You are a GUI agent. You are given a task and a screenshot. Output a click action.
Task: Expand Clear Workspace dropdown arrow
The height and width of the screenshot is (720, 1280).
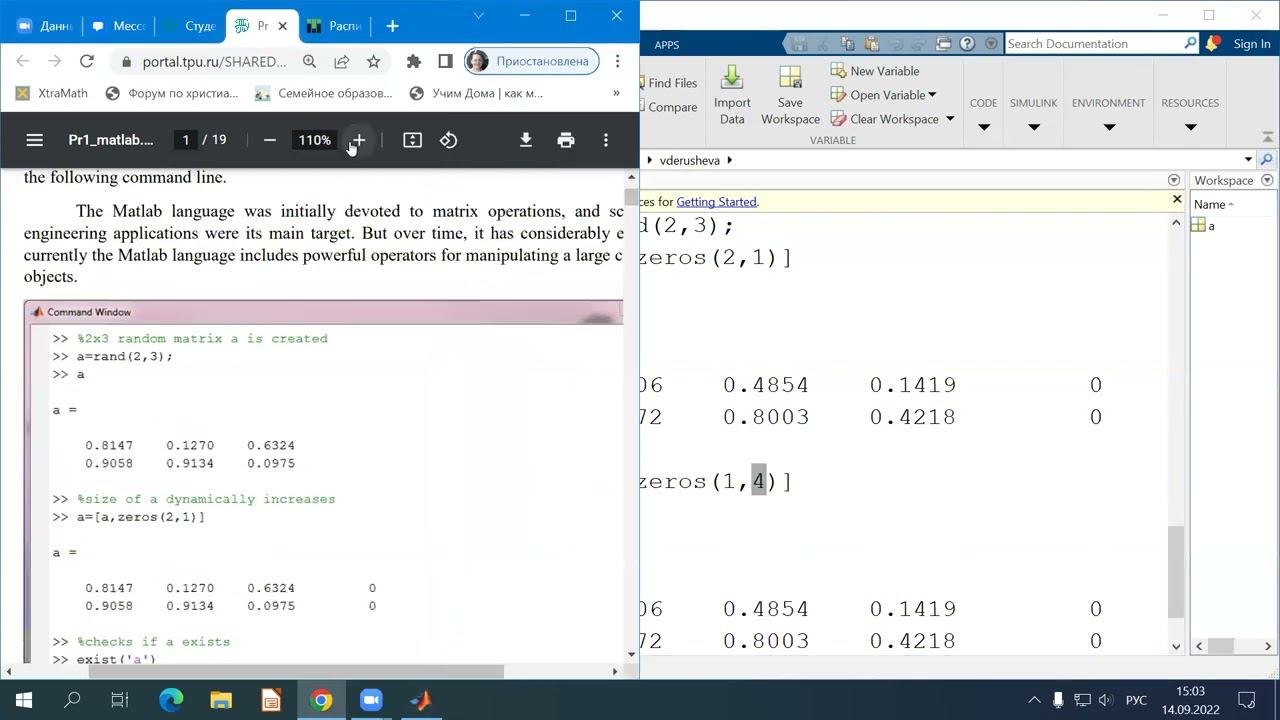[950, 119]
